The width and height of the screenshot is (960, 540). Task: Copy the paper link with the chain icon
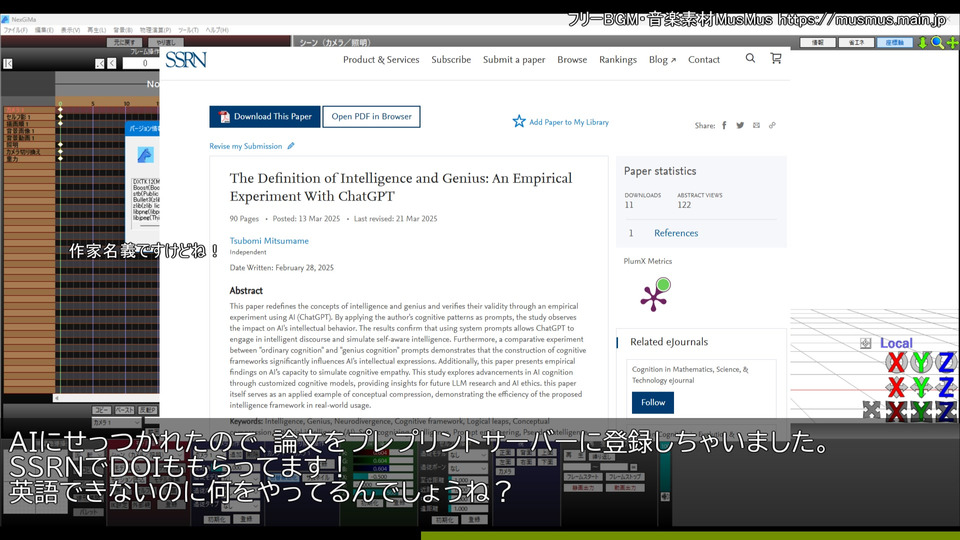click(x=772, y=125)
